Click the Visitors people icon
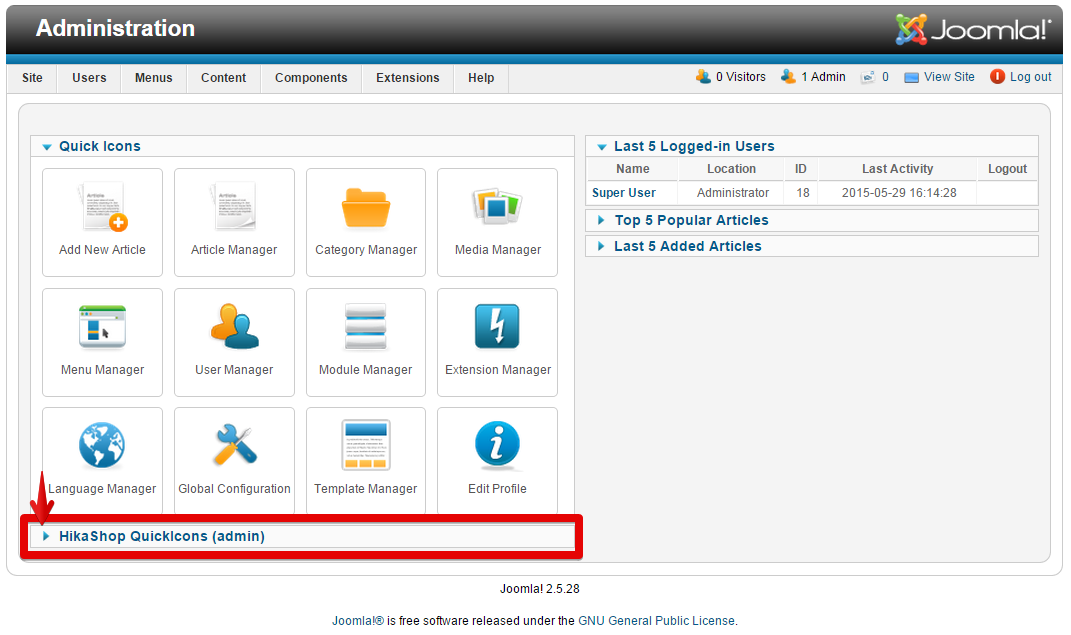The width and height of the screenshot is (1071, 635). [704, 76]
